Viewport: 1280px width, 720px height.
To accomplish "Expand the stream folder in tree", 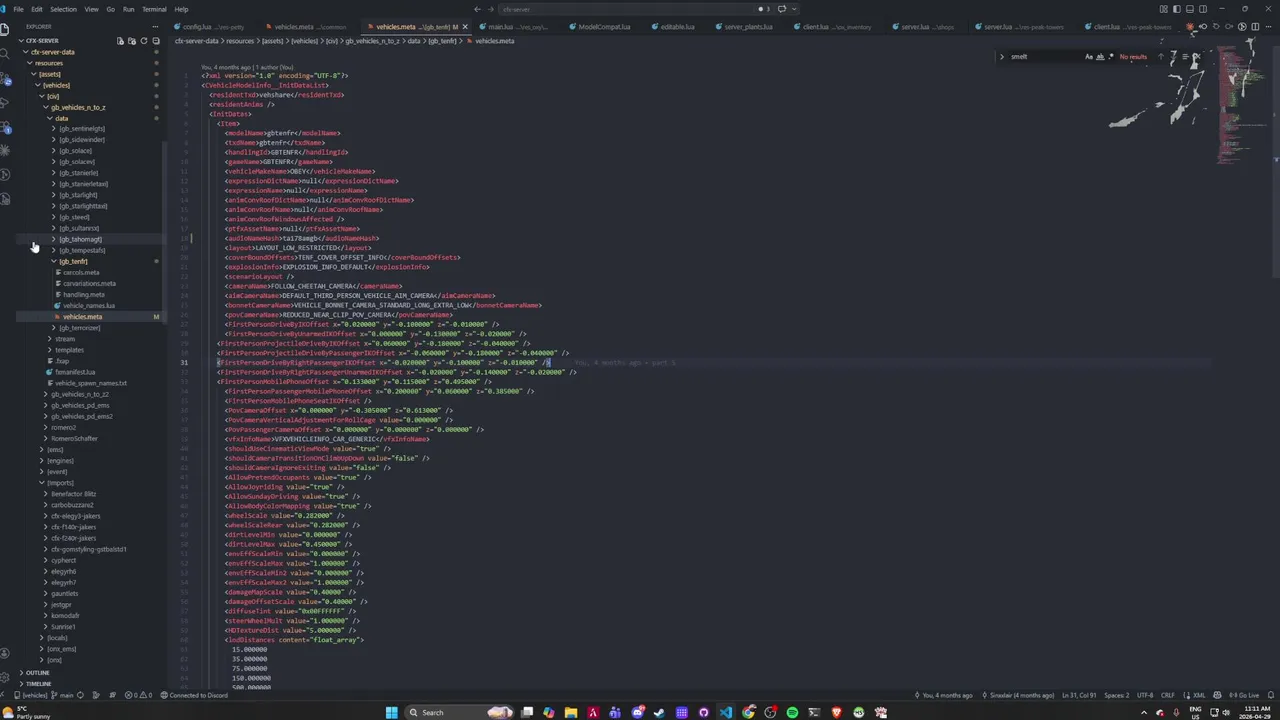I will [65, 339].
